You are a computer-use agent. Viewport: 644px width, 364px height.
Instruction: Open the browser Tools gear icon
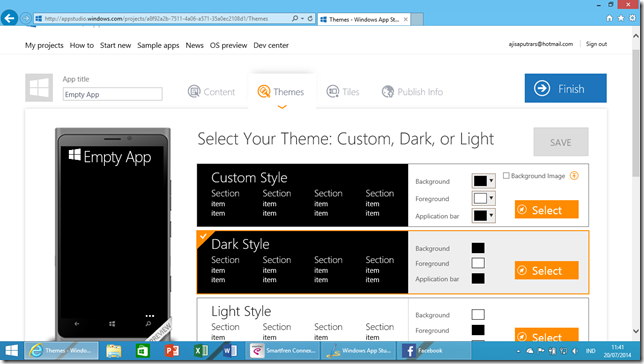632,18
